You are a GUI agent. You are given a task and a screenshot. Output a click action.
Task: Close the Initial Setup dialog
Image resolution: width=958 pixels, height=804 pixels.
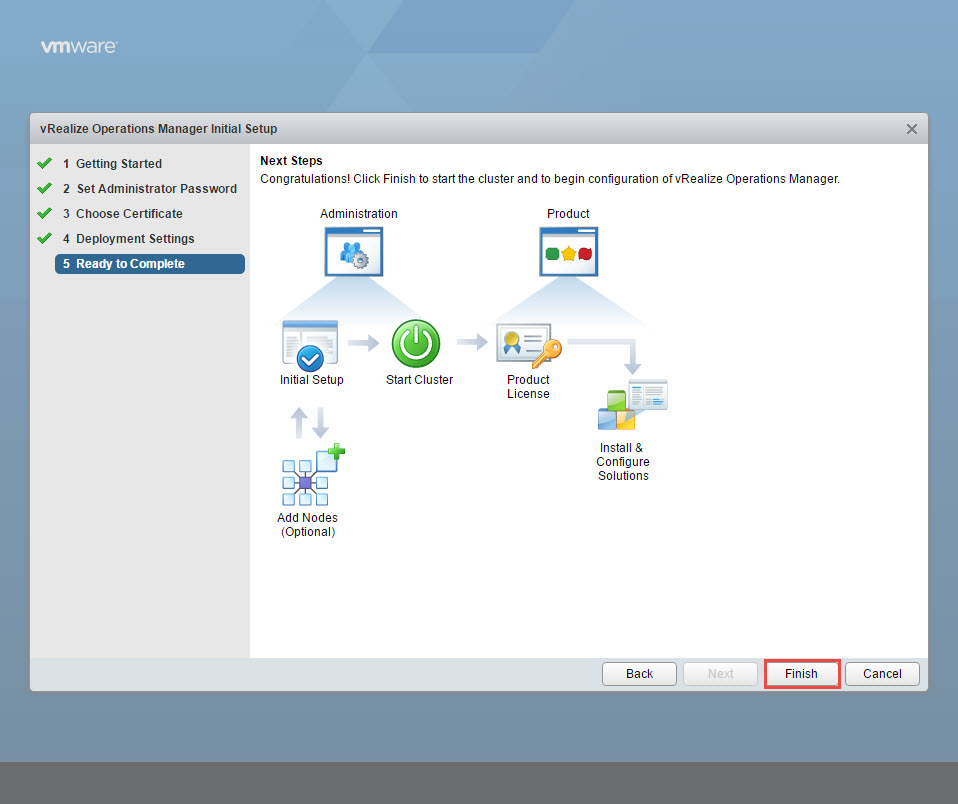coord(911,129)
